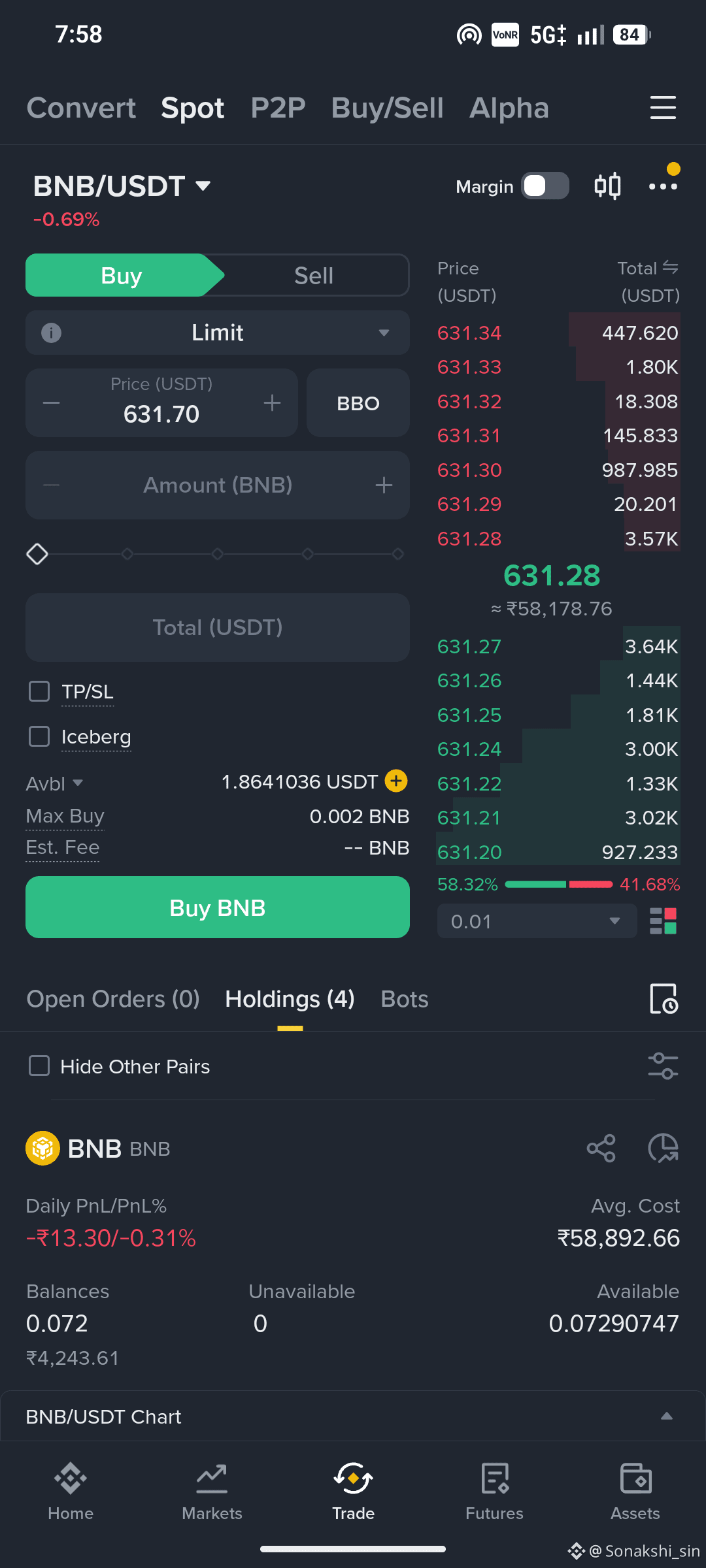This screenshot has height=1568, width=706.
Task: Open the holdings filter settings icon
Action: click(663, 1066)
